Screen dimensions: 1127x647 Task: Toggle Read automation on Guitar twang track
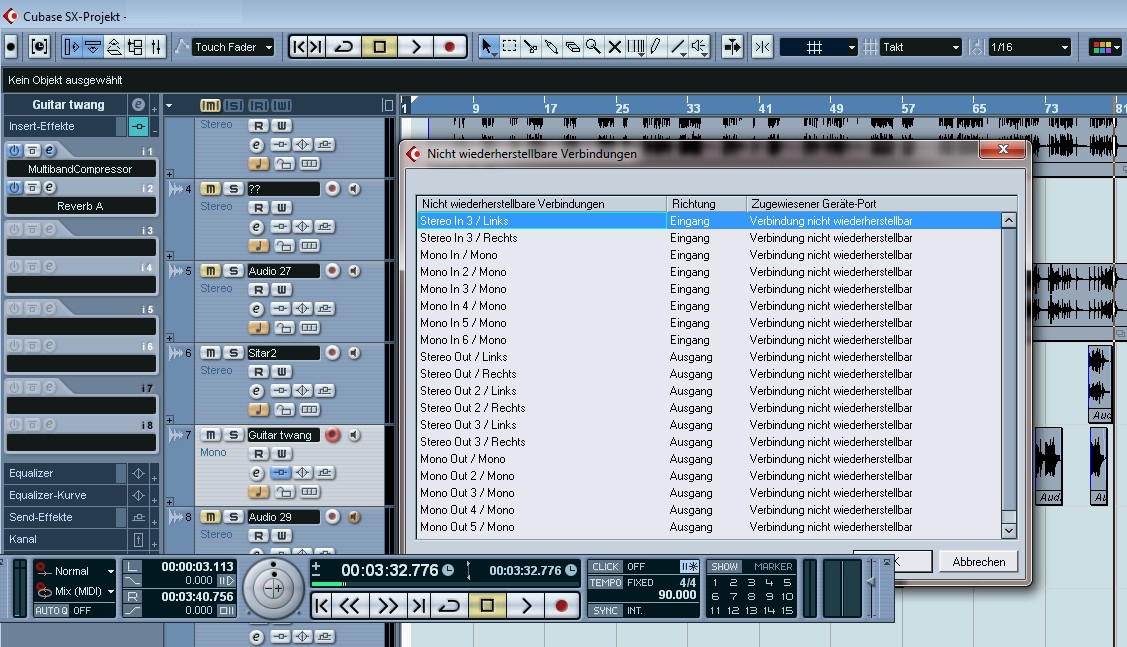point(259,454)
